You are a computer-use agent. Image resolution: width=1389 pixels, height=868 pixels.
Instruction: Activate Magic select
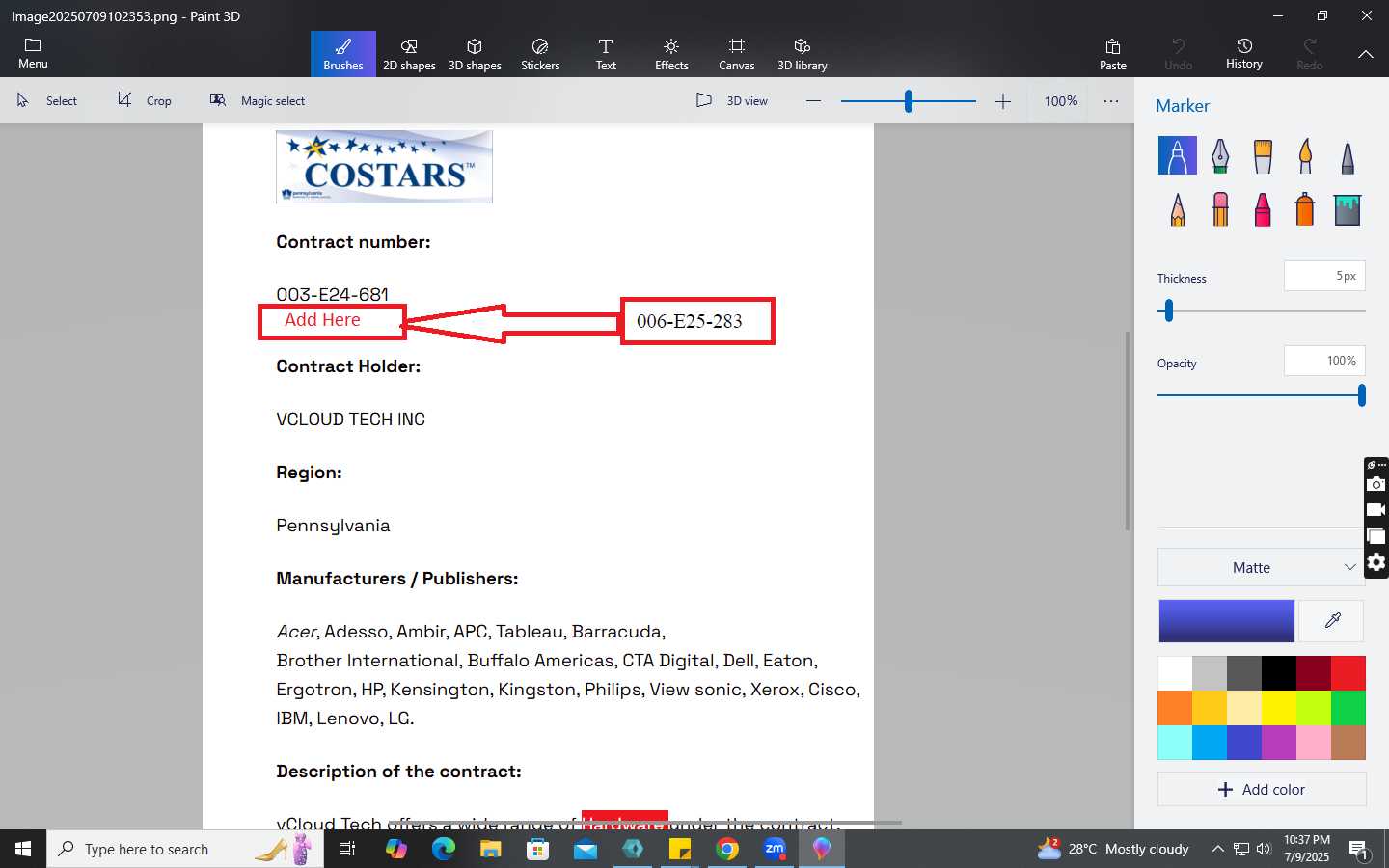[258, 100]
